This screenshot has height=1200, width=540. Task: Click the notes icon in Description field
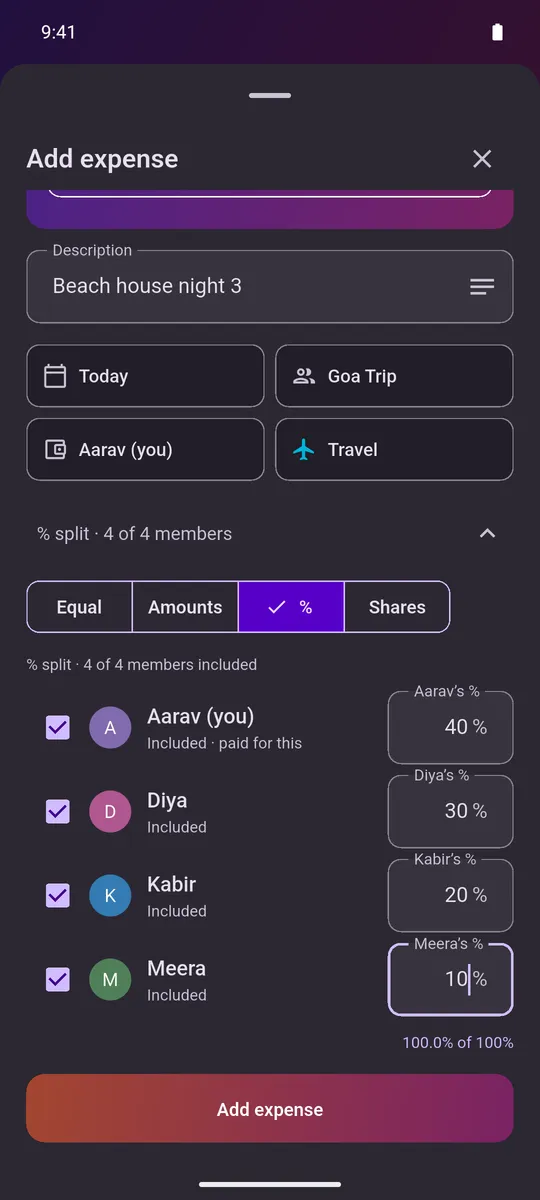(482, 287)
